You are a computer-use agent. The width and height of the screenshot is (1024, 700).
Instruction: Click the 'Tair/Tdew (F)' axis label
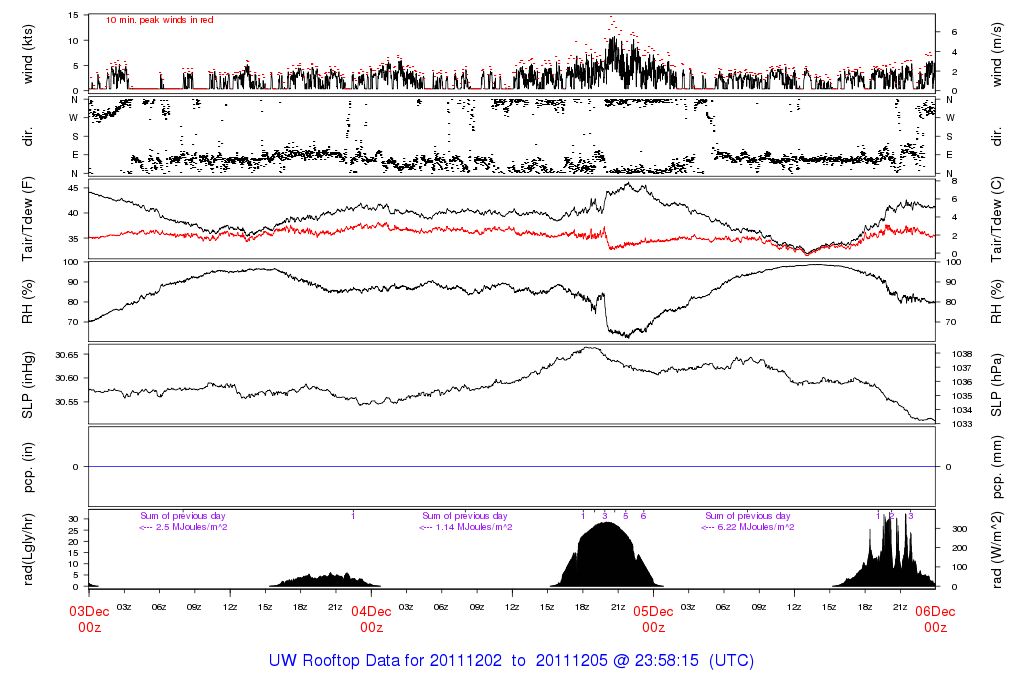click(27, 219)
